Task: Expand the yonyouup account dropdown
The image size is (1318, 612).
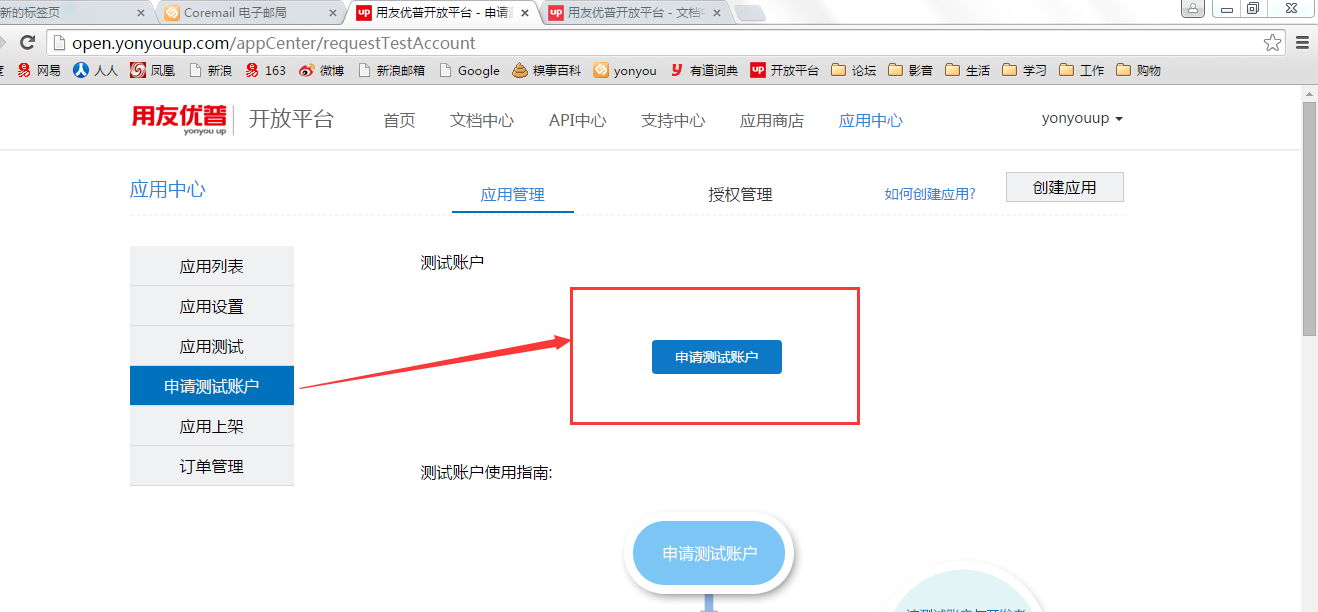Action: pyautogui.click(x=1082, y=118)
